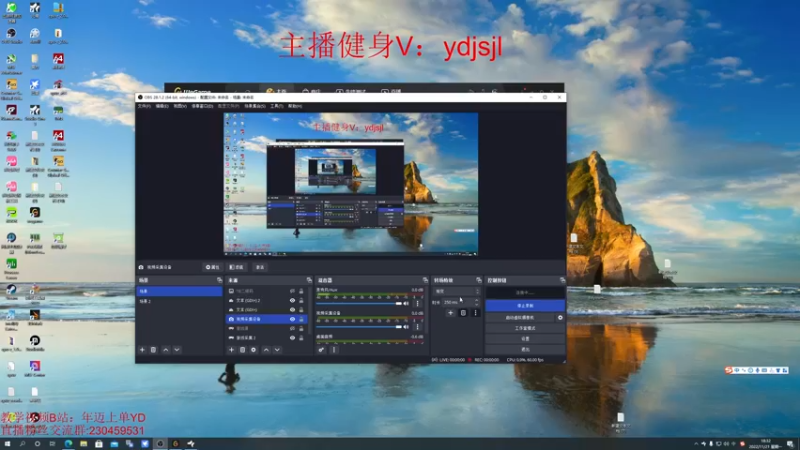Move the selected source up
Image resolution: width=800 pixels, height=450 pixels.
click(x=266, y=350)
